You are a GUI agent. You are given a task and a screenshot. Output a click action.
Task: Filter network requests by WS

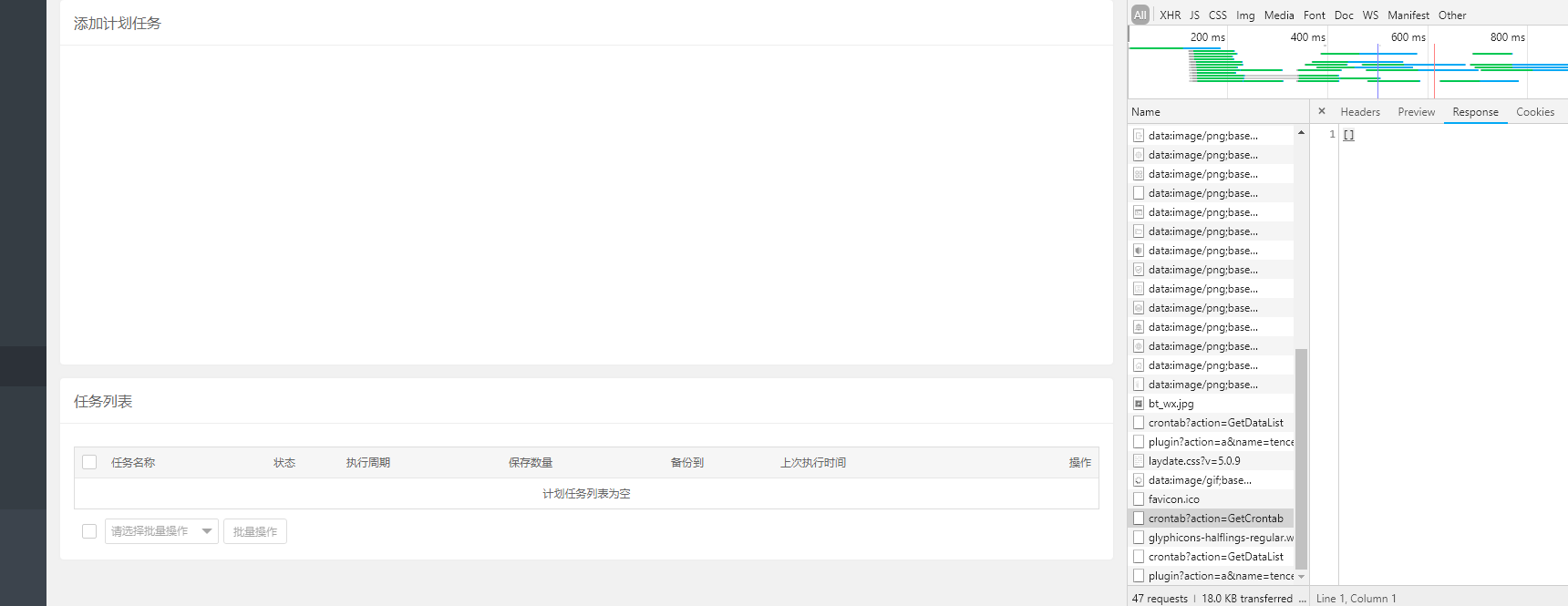coord(1370,15)
